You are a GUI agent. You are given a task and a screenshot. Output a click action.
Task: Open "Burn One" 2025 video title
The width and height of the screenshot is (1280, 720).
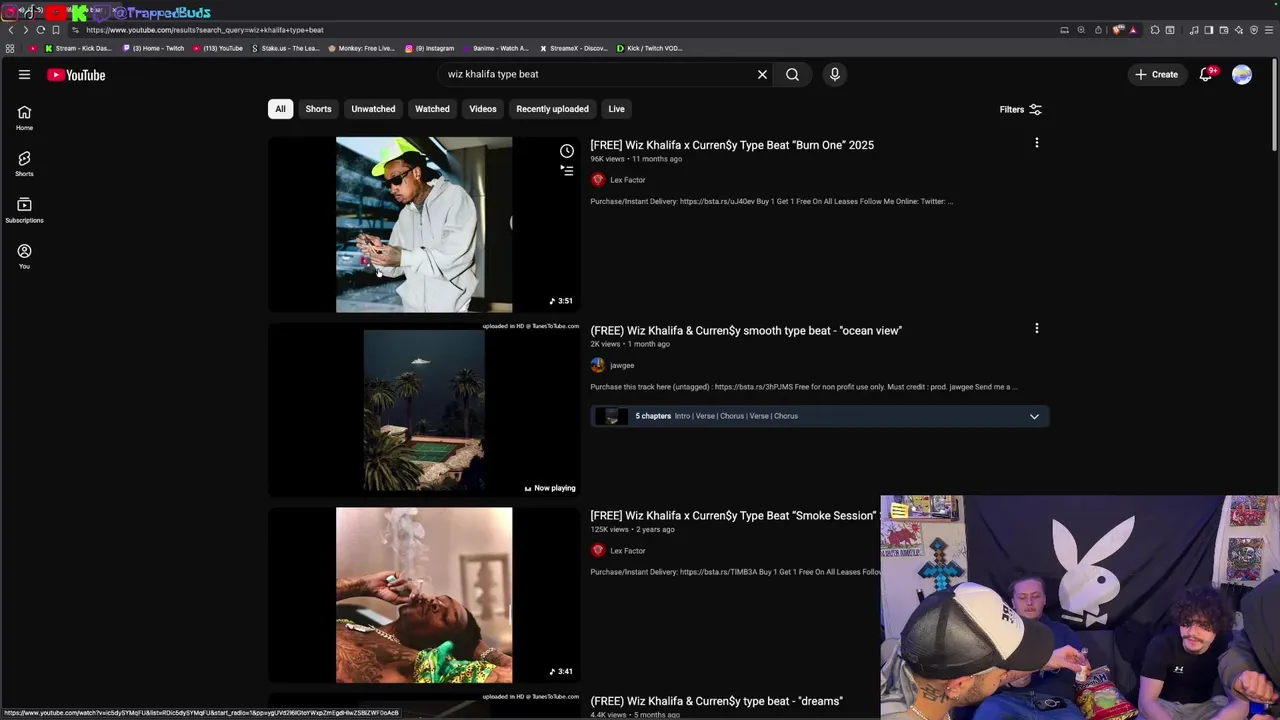732,145
